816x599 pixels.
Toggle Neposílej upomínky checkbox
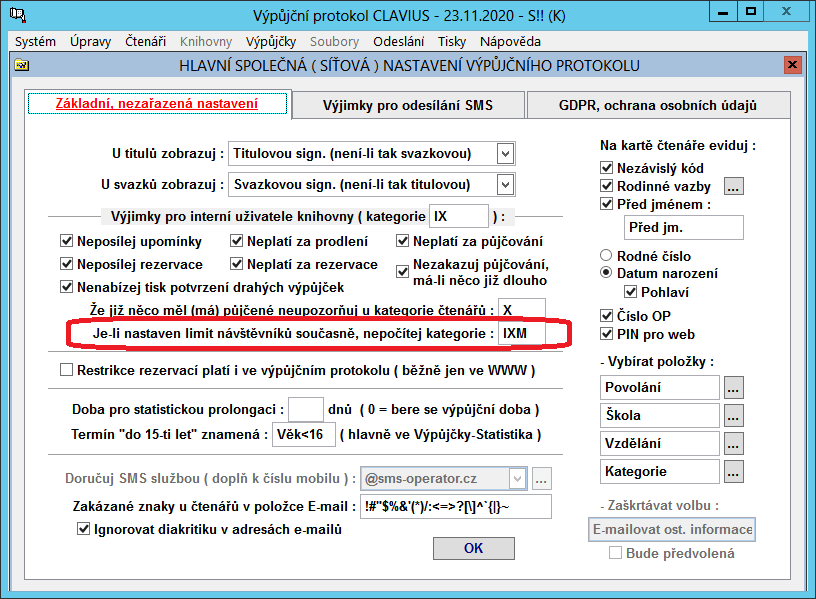pyautogui.click(x=66, y=241)
